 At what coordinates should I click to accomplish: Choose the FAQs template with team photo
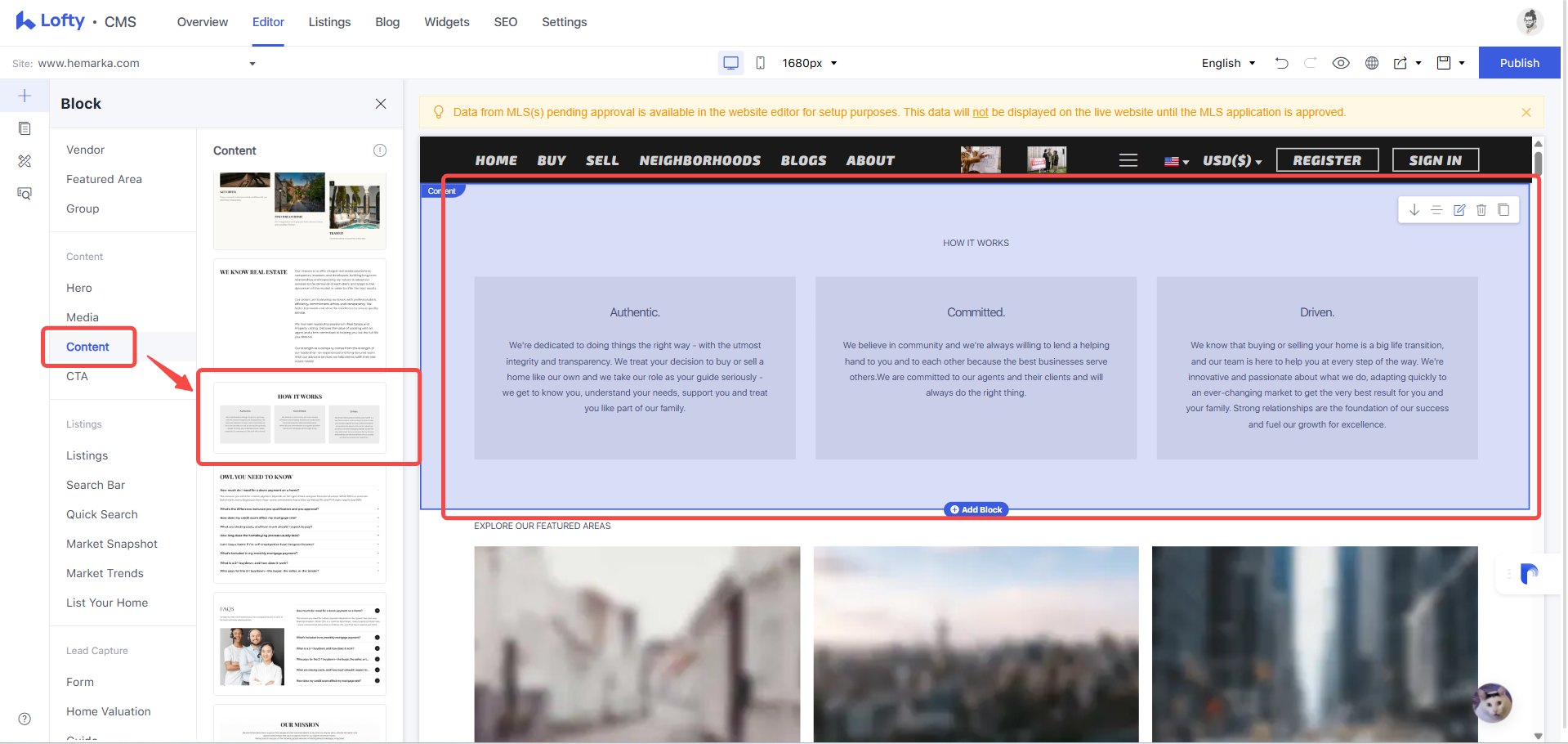(300, 644)
